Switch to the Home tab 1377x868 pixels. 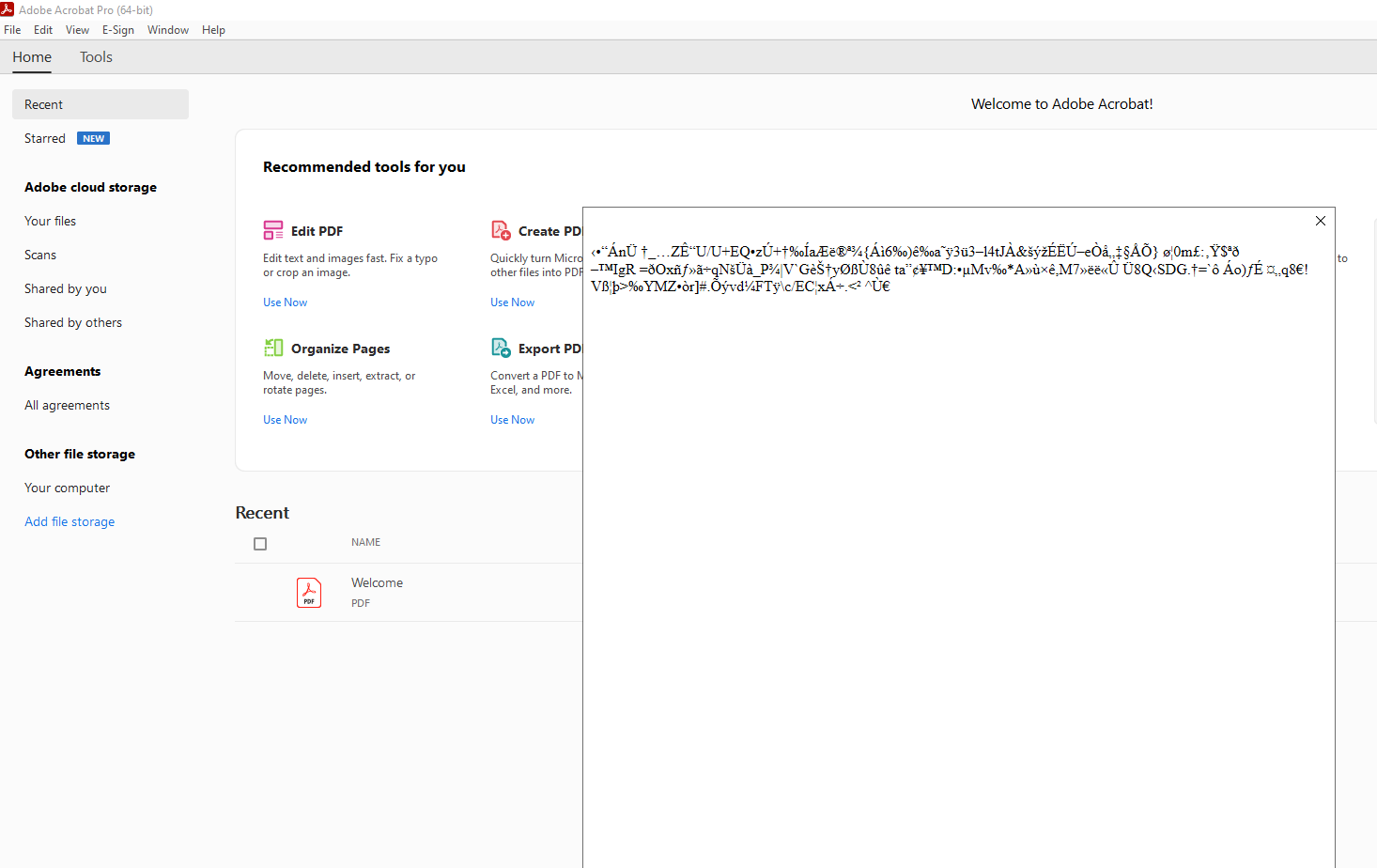coord(32,57)
